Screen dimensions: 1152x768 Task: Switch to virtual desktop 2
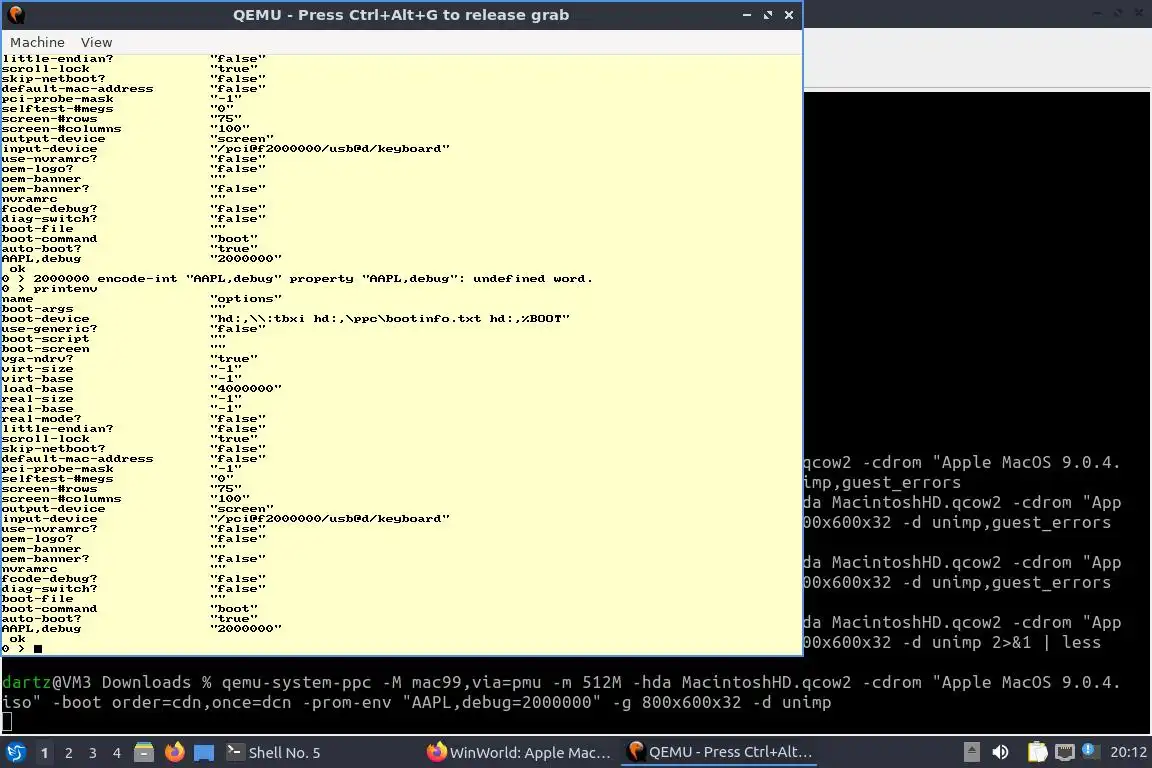click(x=68, y=753)
